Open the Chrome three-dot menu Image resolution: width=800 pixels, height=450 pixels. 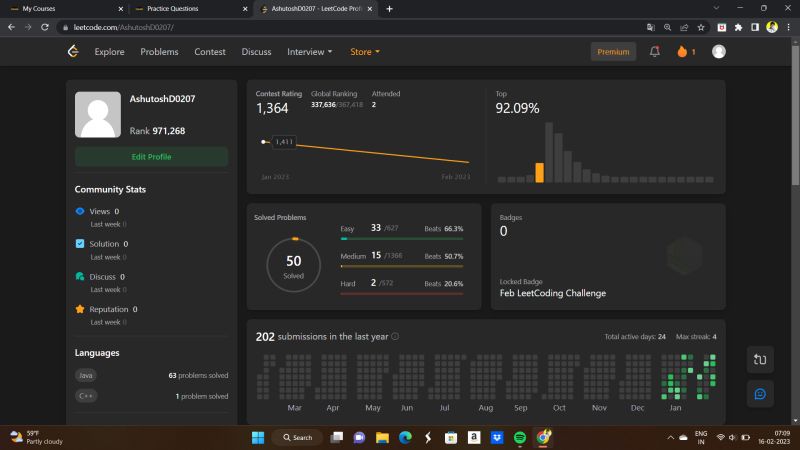coord(788,28)
